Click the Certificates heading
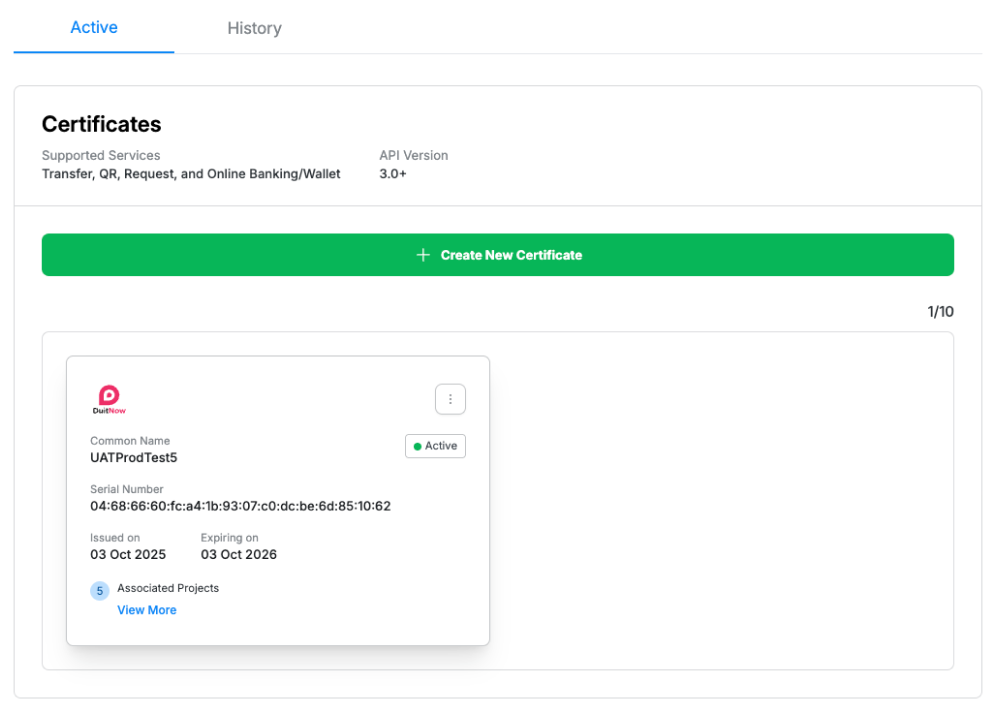Screen dimensions: 1000x714 [x=101, y=124]
